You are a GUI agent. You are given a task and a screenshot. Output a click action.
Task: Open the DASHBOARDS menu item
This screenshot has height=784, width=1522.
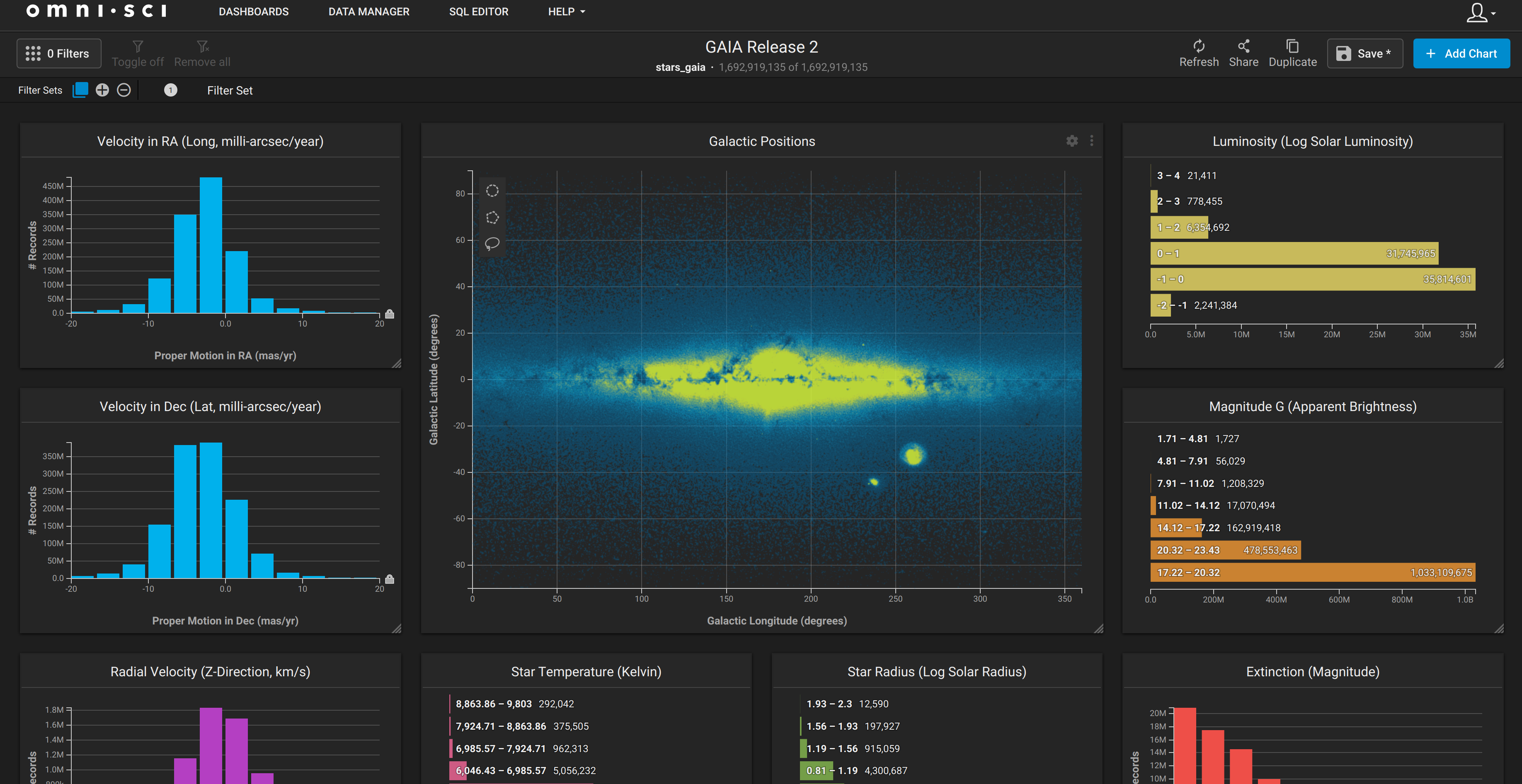coord(254,11)
